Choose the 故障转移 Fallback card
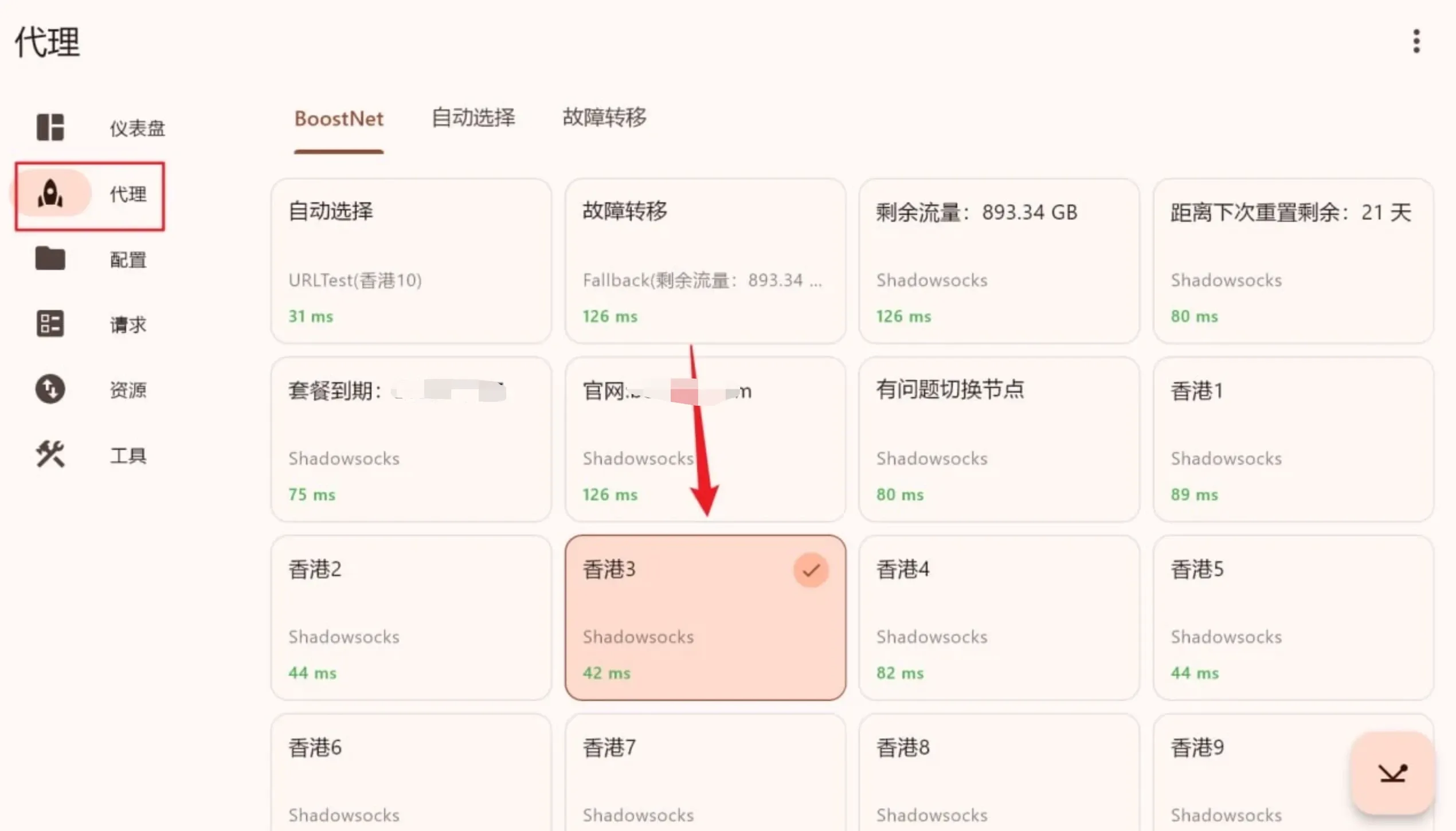This screenshot has width=1456, height=831. (x=705, y=261)
